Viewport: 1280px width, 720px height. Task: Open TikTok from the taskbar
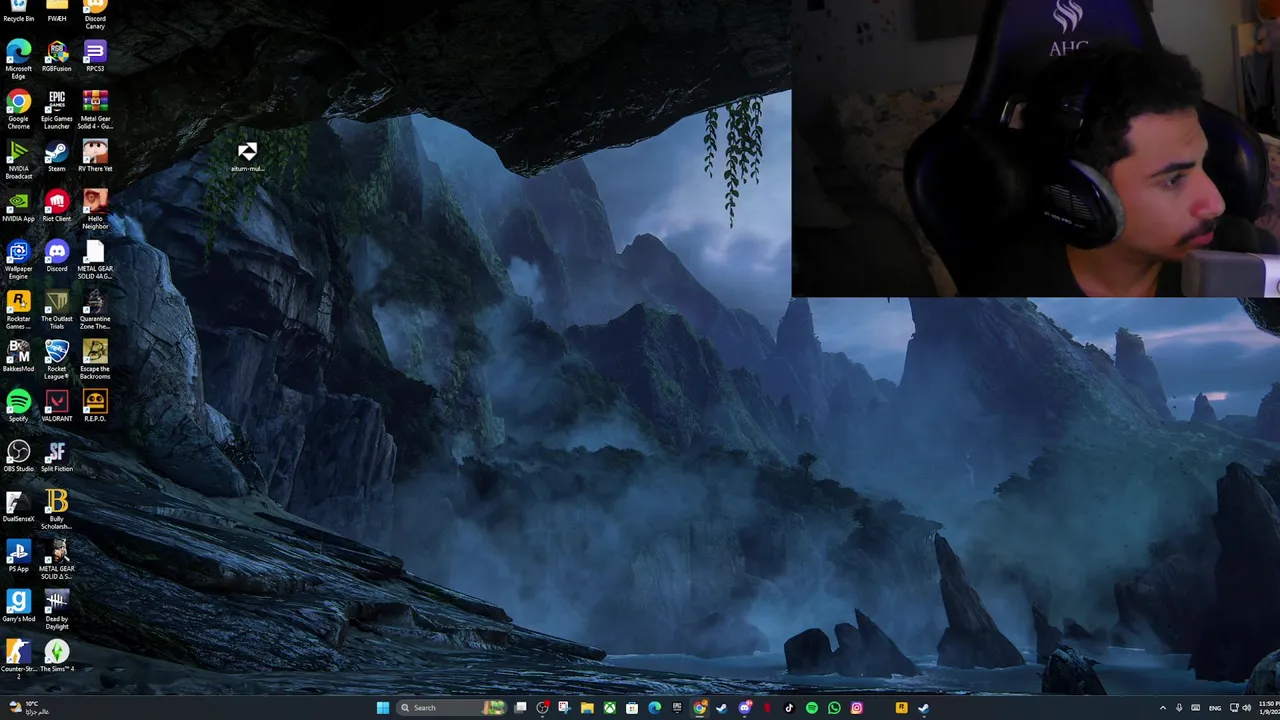point(789,708)
